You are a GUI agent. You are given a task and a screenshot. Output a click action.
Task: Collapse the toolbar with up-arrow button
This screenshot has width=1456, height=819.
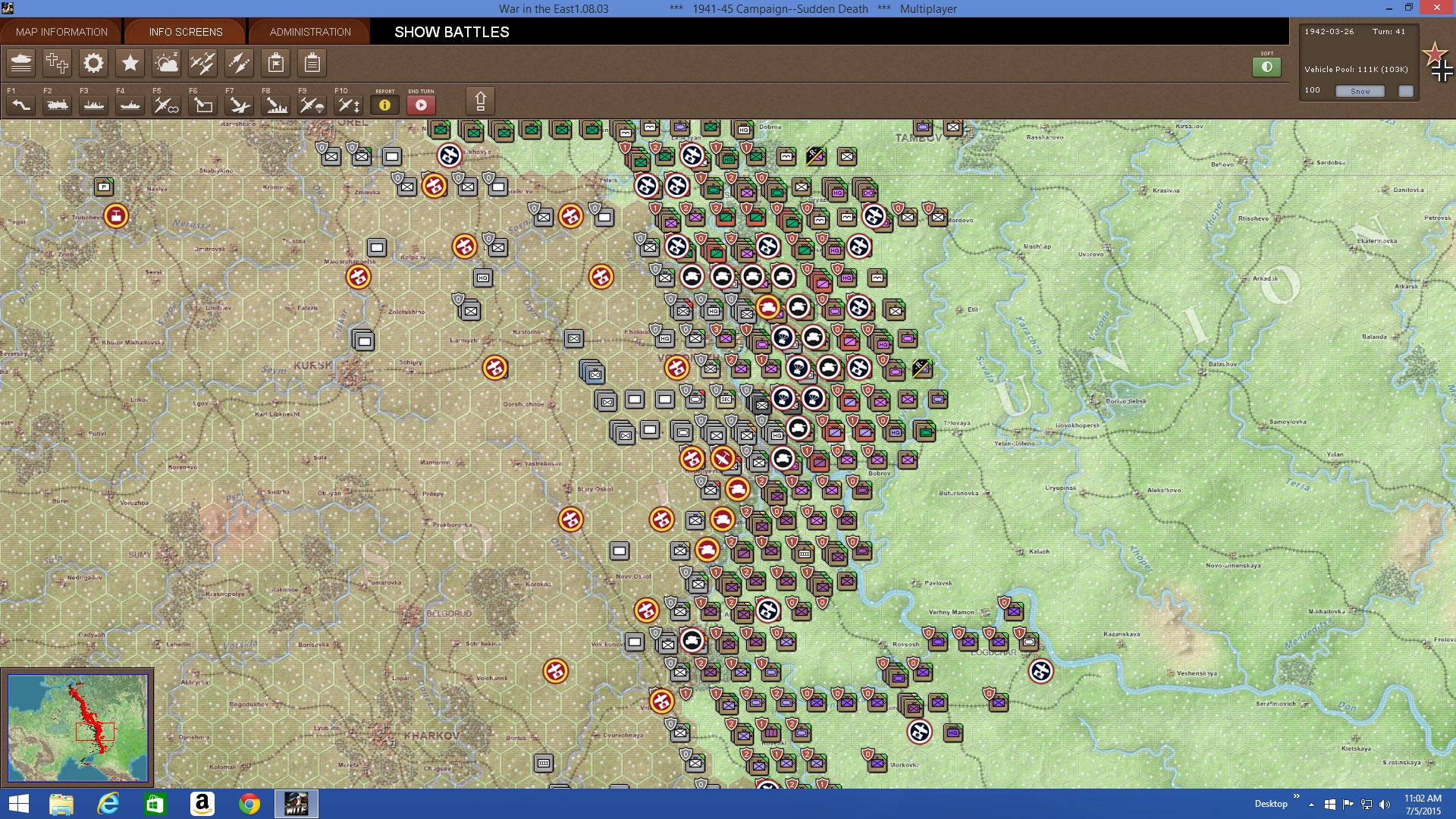(480, 101)
